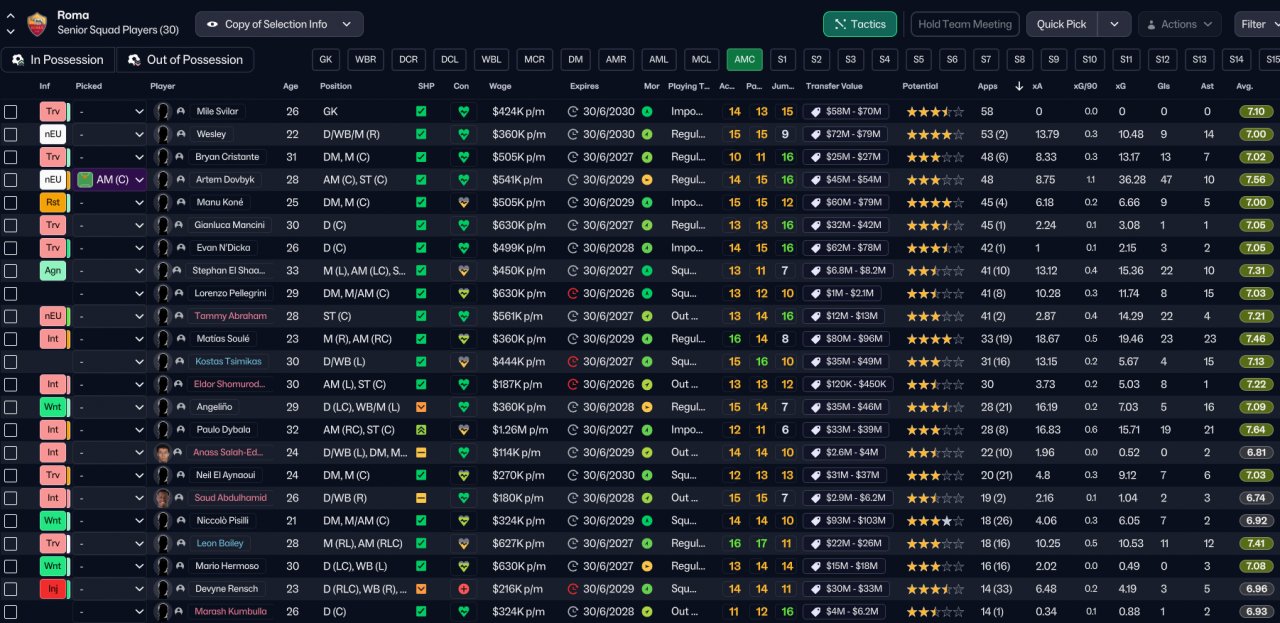Click Niccolò Pisilli's condition heart icon
The height and width of the screenshot is (623, 1280).
click(x=462, y=521)
